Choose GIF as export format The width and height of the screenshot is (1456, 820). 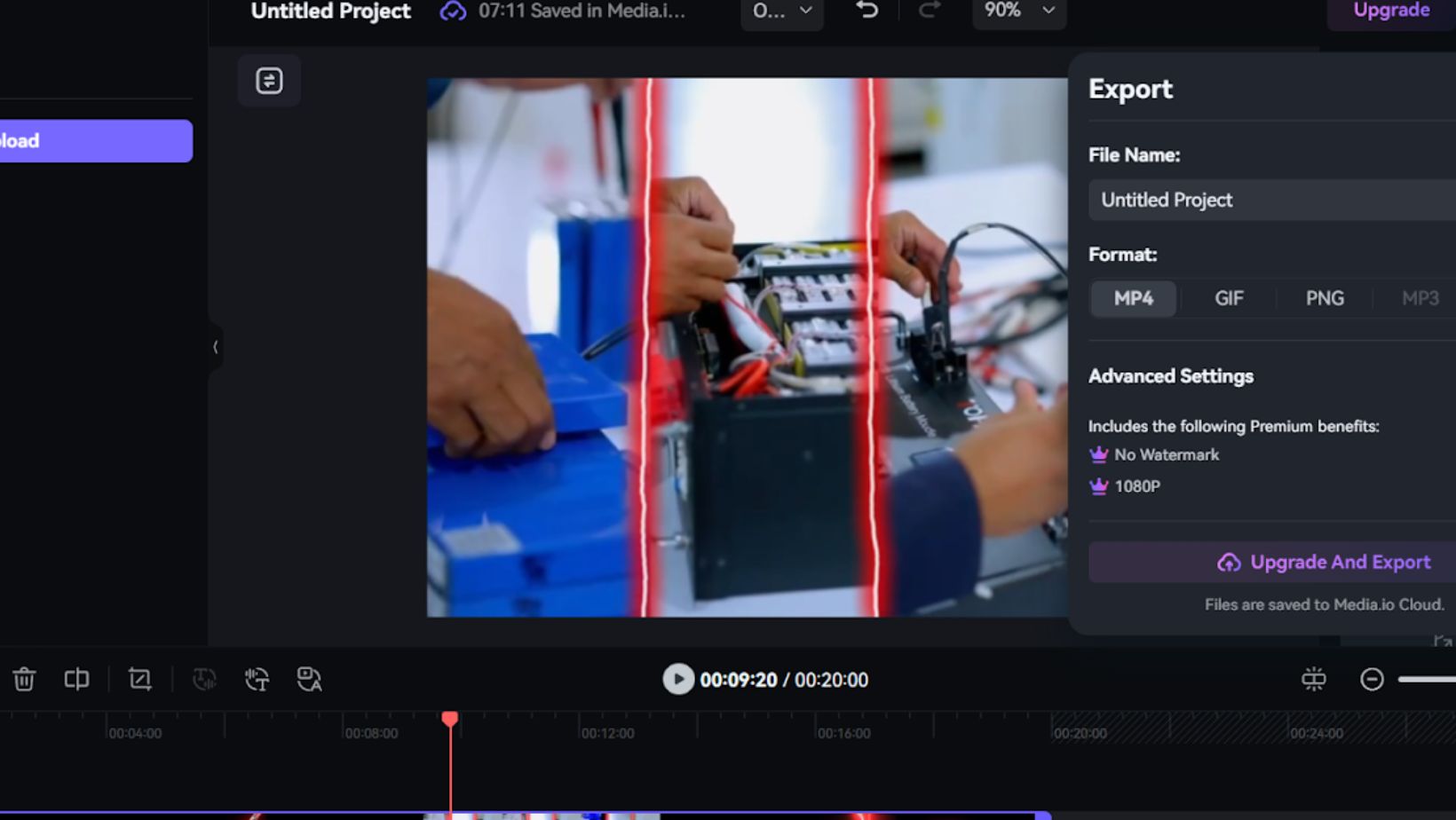tap(1229, 298)
